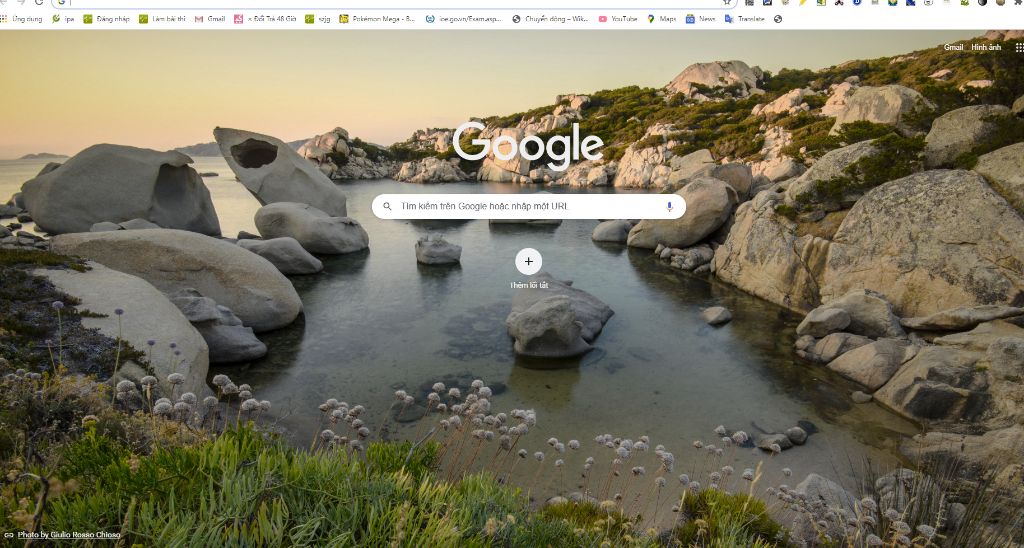Open the ipa bookmark

tap(63, 19)
